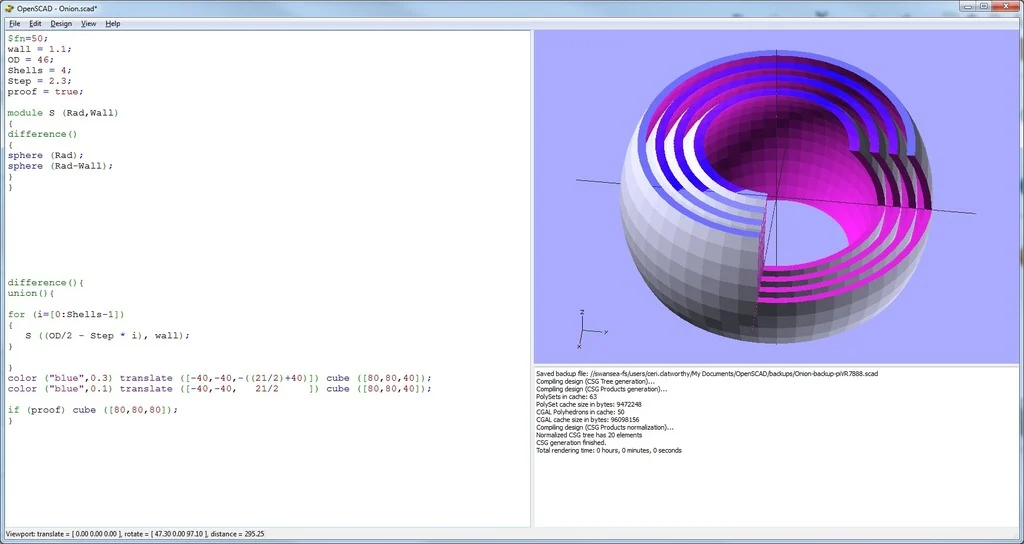Click the X/Y/Z axes indicator in the 3D view
The width and height of the screenshot is (1024, 544).
[x=592, y=330]
